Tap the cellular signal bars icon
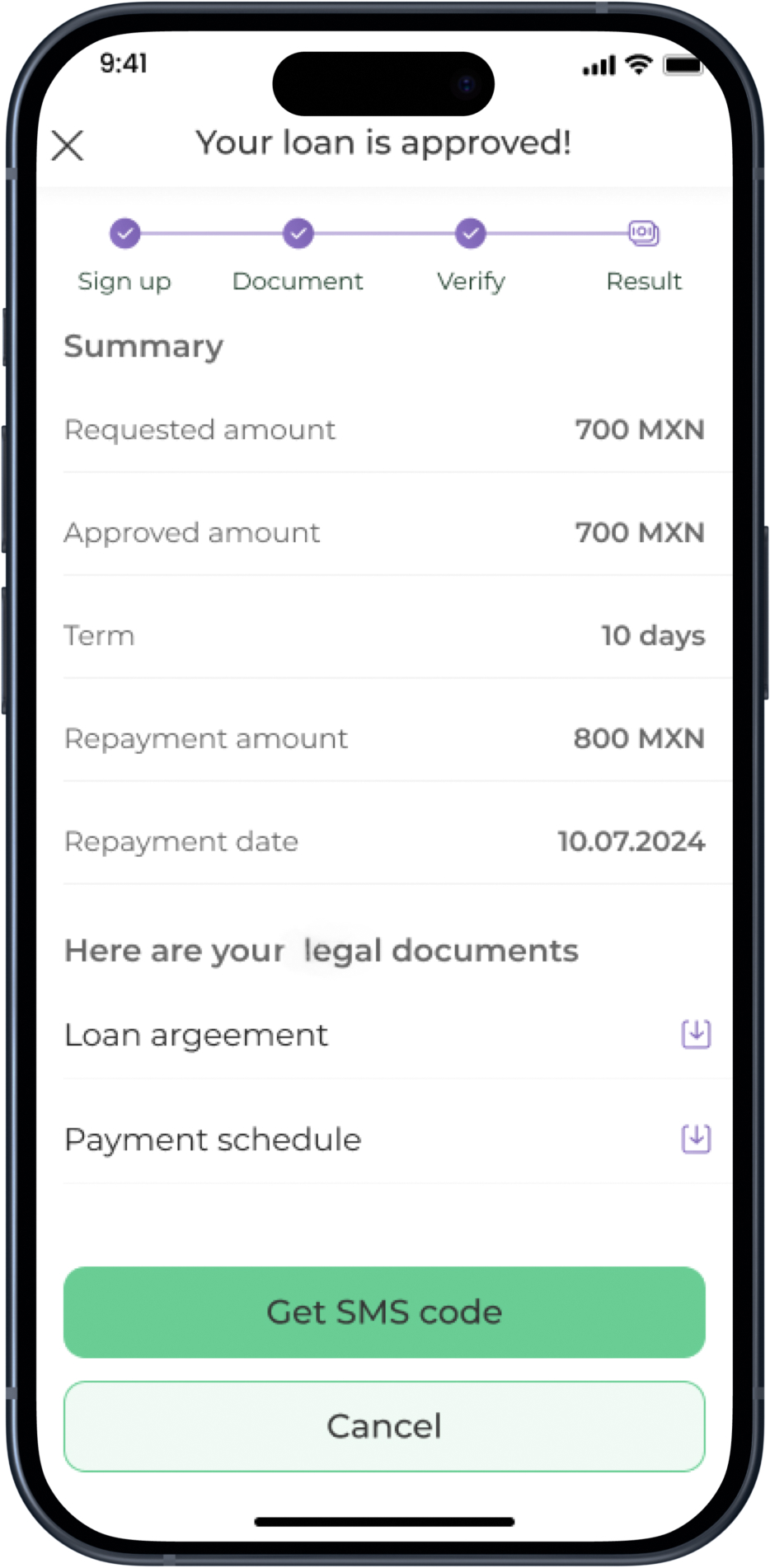 [x=599, y=66]
